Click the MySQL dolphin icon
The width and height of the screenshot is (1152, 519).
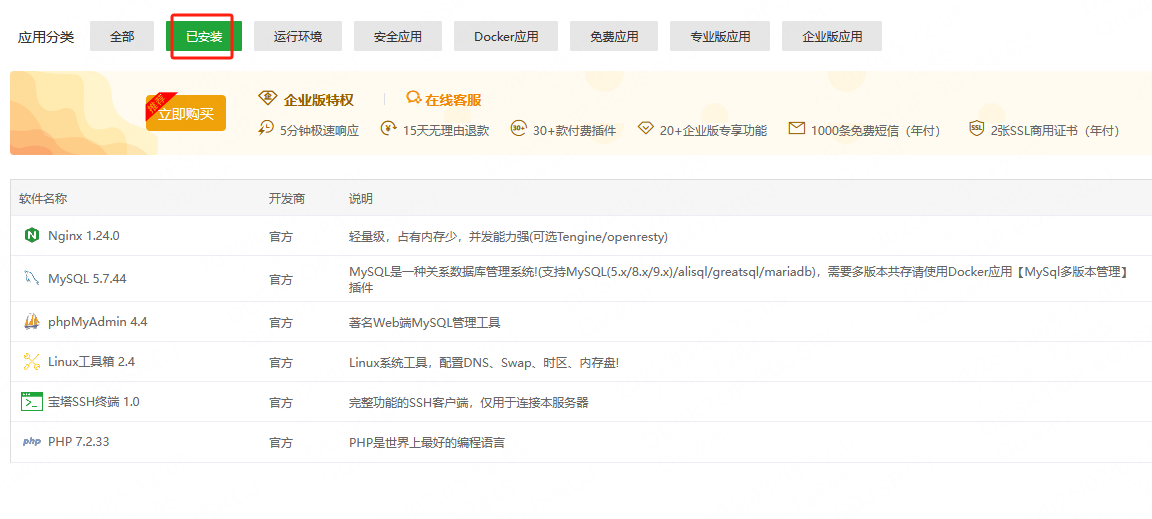tap(32, 278)
